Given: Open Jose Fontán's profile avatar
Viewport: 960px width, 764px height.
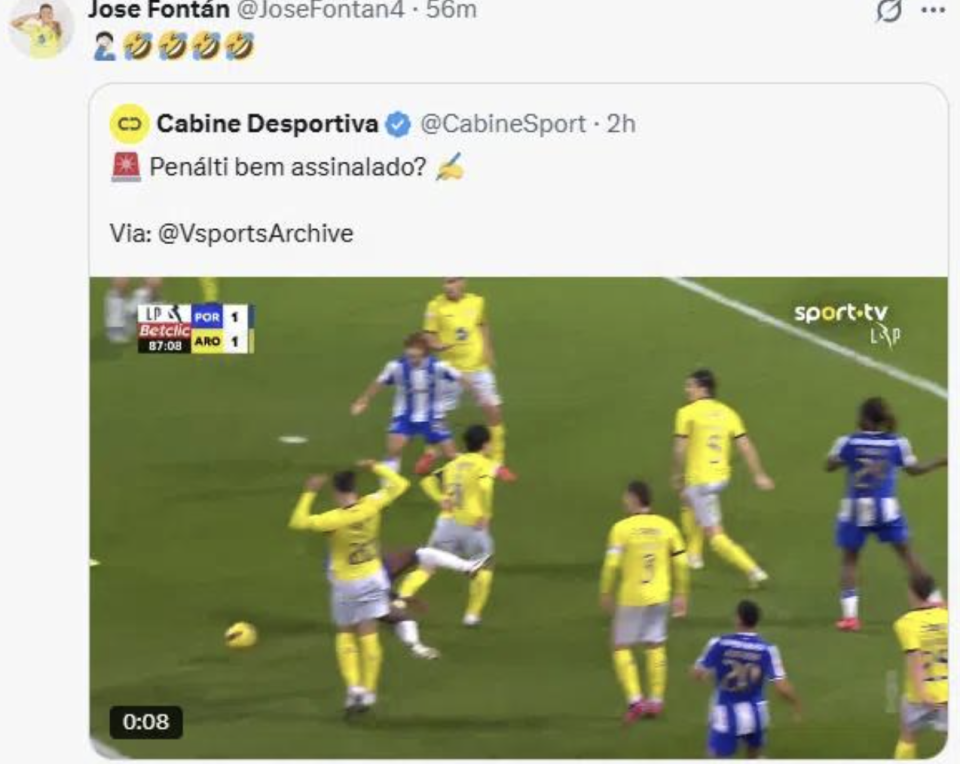Looking at the screenshot, I should pyautogui.click(x=41, y=28).
